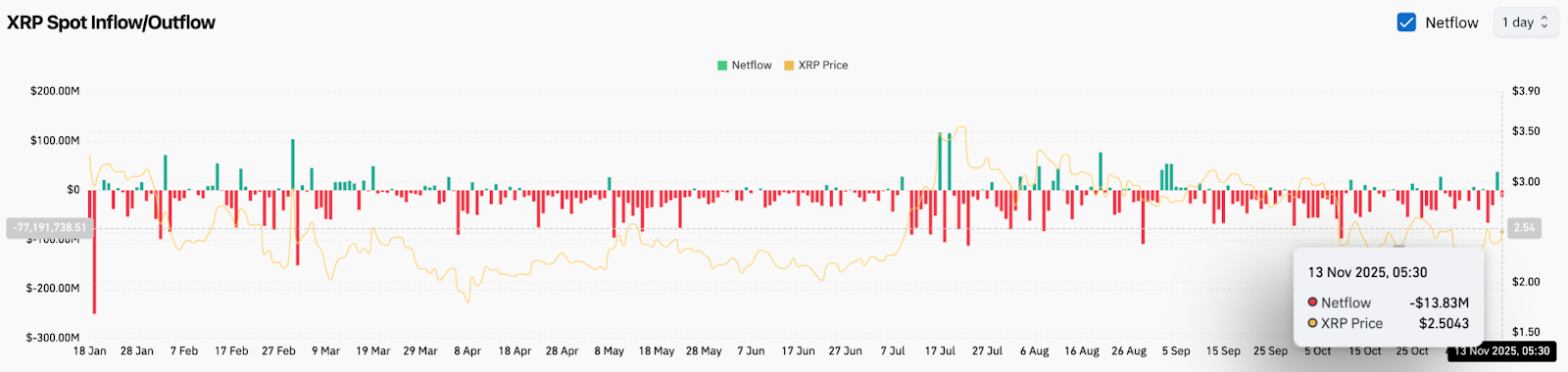Image resolution: width=1568 pixels, height=372 pixels.
Task: Click the tooltip date 13 Nov 2025, 05:30
Action: [x=1367, y=273]
